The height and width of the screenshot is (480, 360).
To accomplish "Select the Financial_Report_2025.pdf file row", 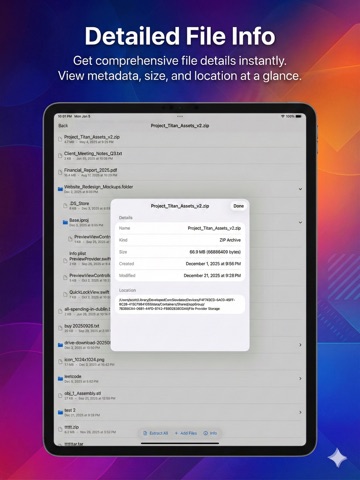I will (x=180, y=172).
